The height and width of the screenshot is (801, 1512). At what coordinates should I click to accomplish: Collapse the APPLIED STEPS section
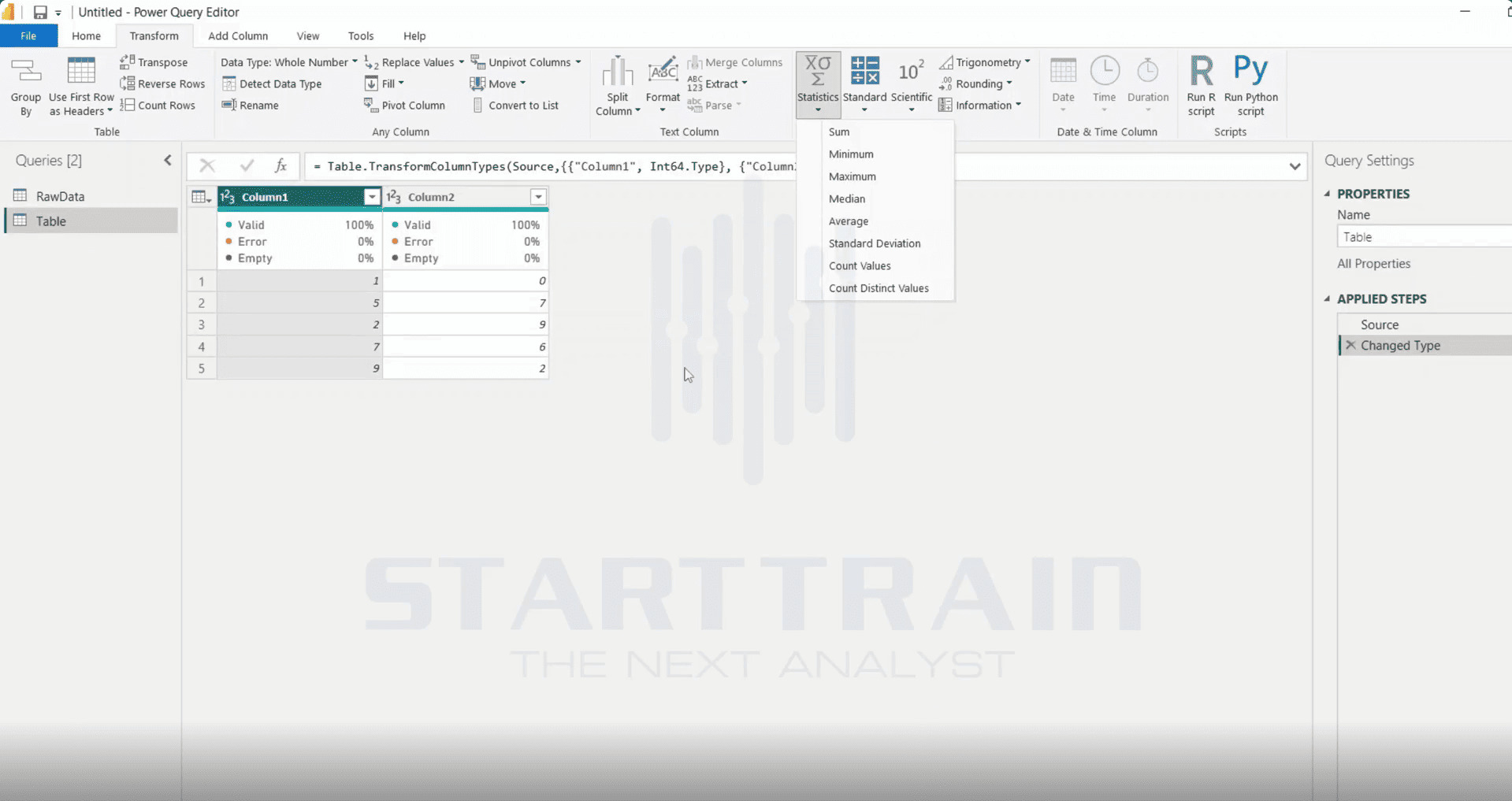click(x=1327, y=299)
